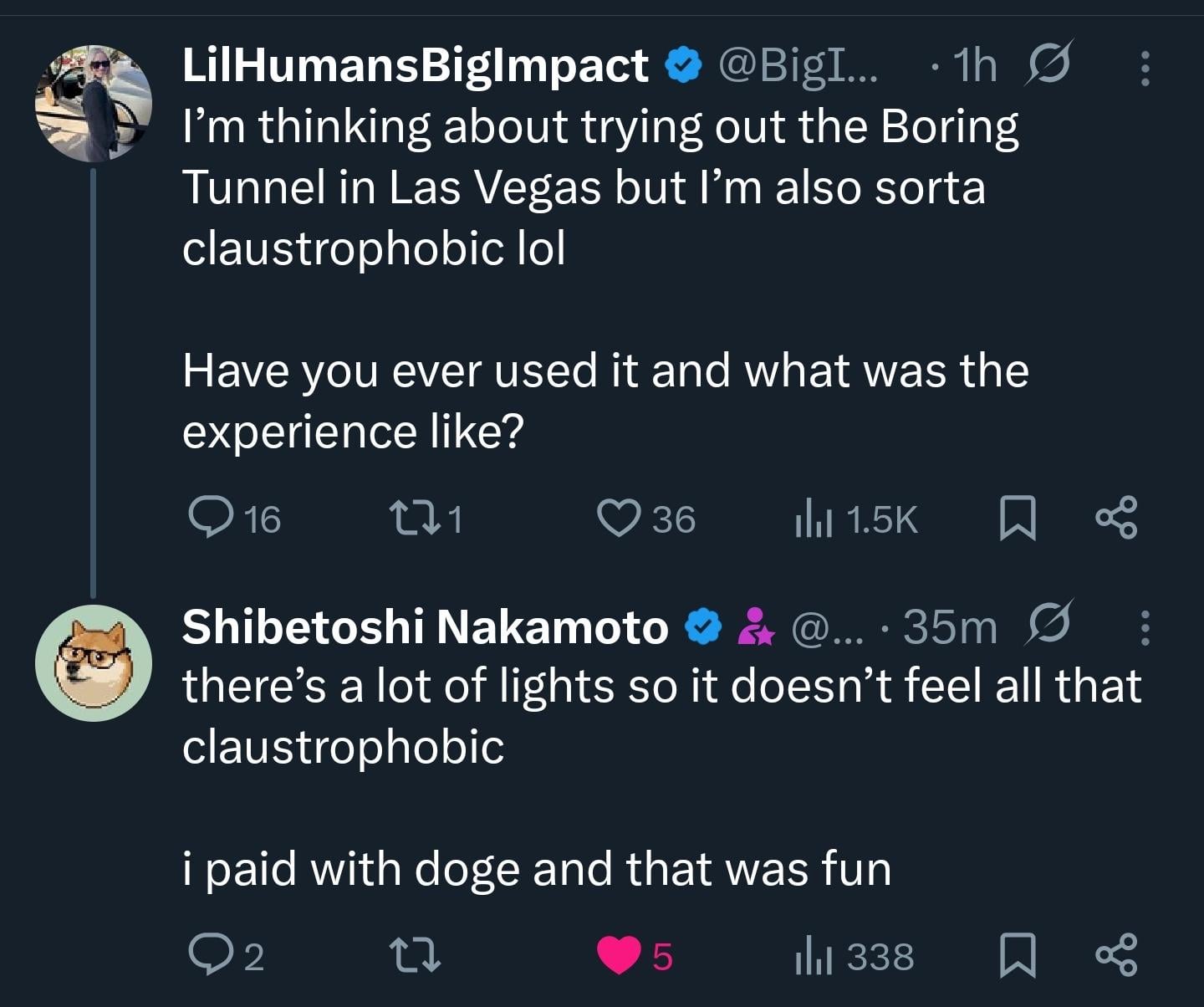1204x1007 pixels.
Task: Open the LilHumansBigImpact display name link
Action: tap(416, 65)
